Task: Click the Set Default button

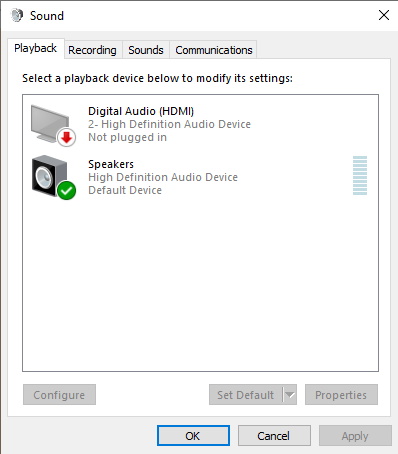Action: click(x=246, y=395)
